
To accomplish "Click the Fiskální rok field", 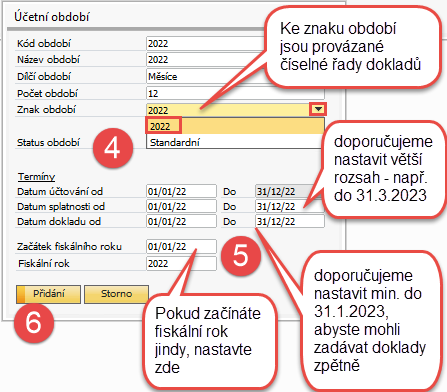I will 181,263.
